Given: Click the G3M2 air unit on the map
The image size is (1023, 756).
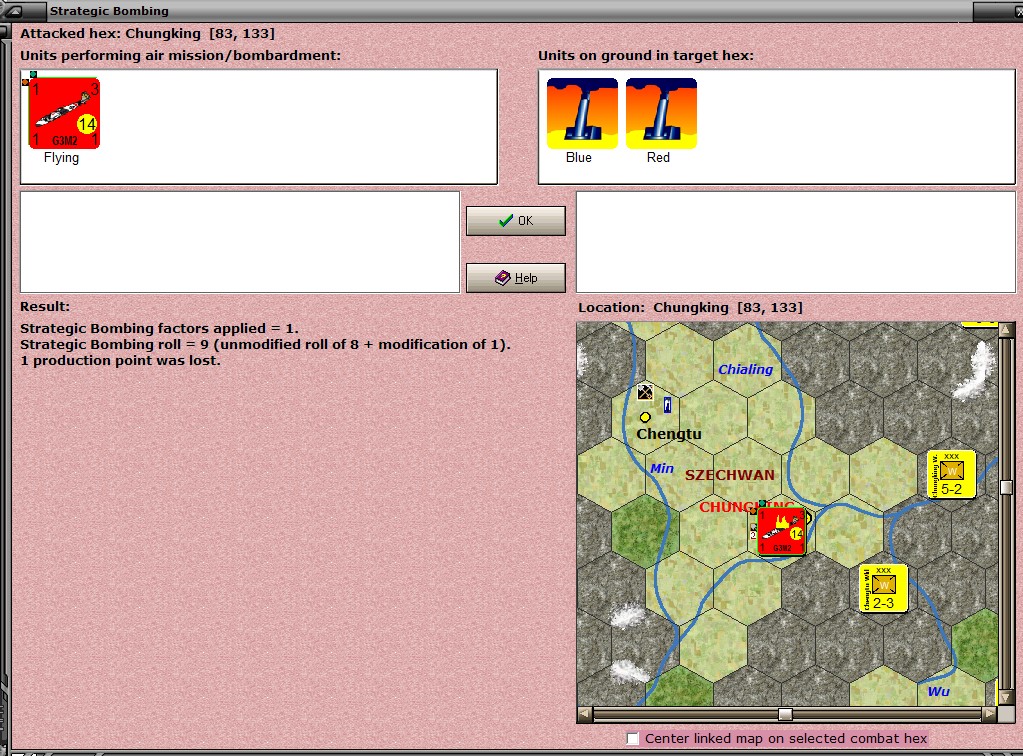Looking at the screenshot, I should click(x=781, y=532).
